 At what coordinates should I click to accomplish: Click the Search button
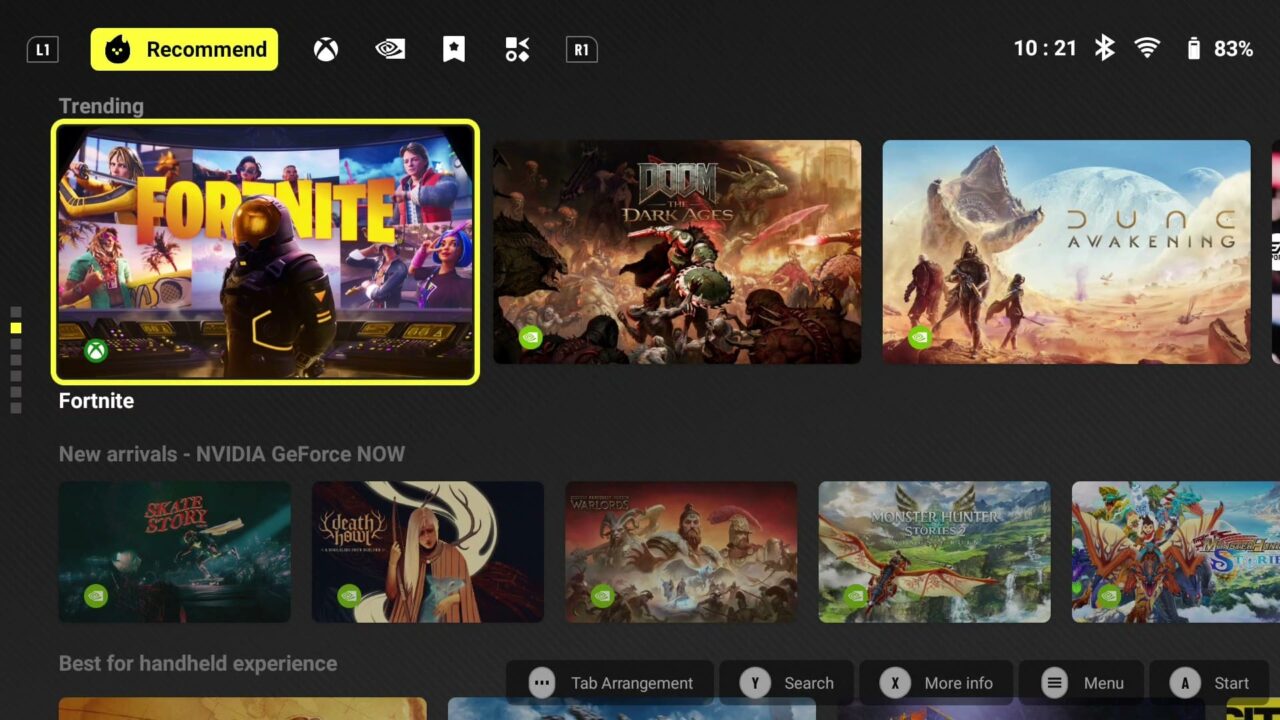click(787, 683)
